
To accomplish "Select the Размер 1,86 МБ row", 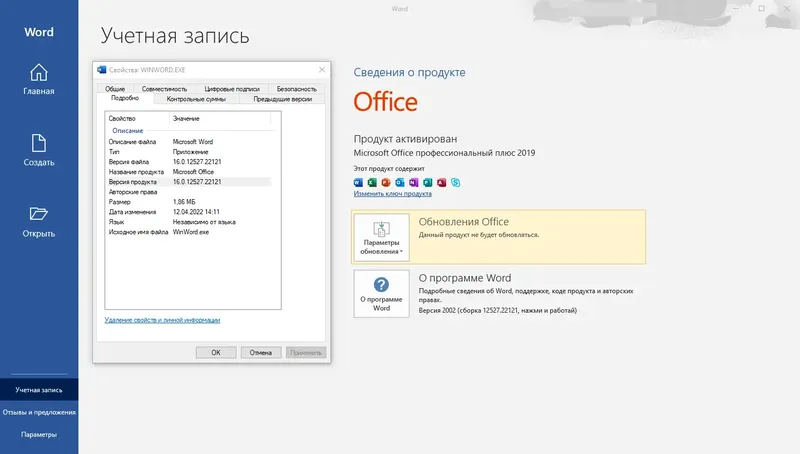I will (x=189, y=202).
